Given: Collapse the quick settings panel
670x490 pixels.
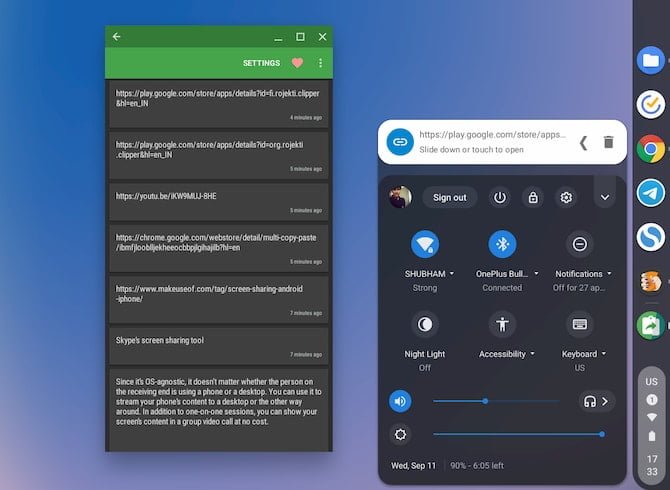Looking at the screenshot, I should click(605, 197).
